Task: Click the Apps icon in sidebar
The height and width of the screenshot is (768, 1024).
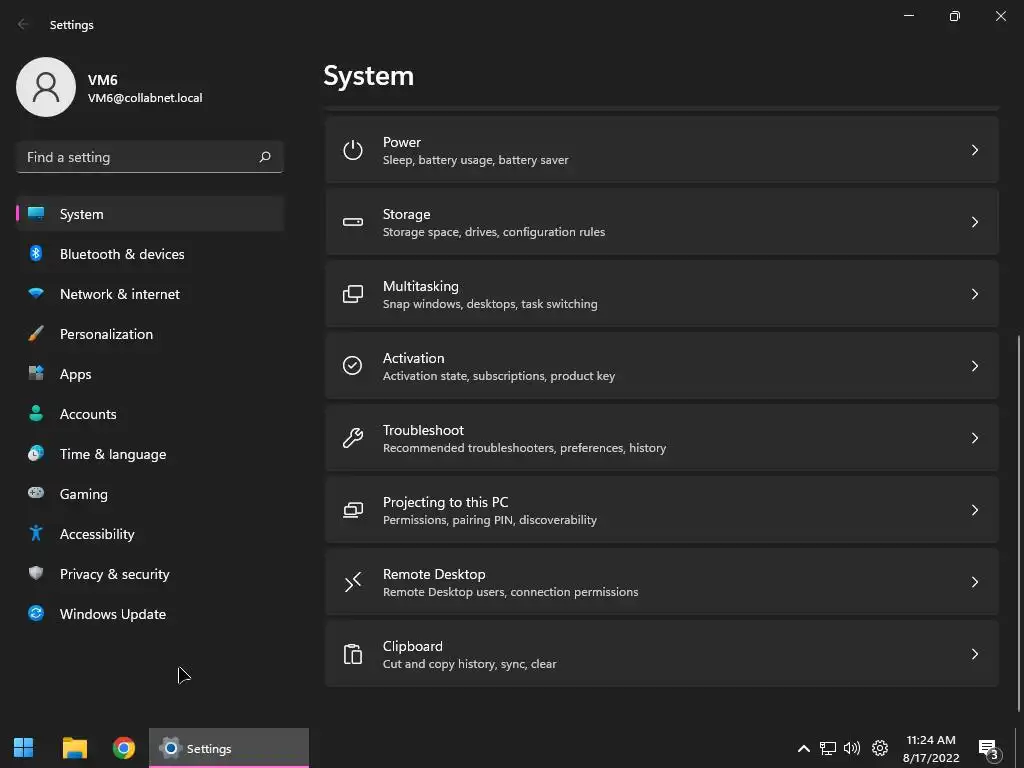Action: point(36,374)
